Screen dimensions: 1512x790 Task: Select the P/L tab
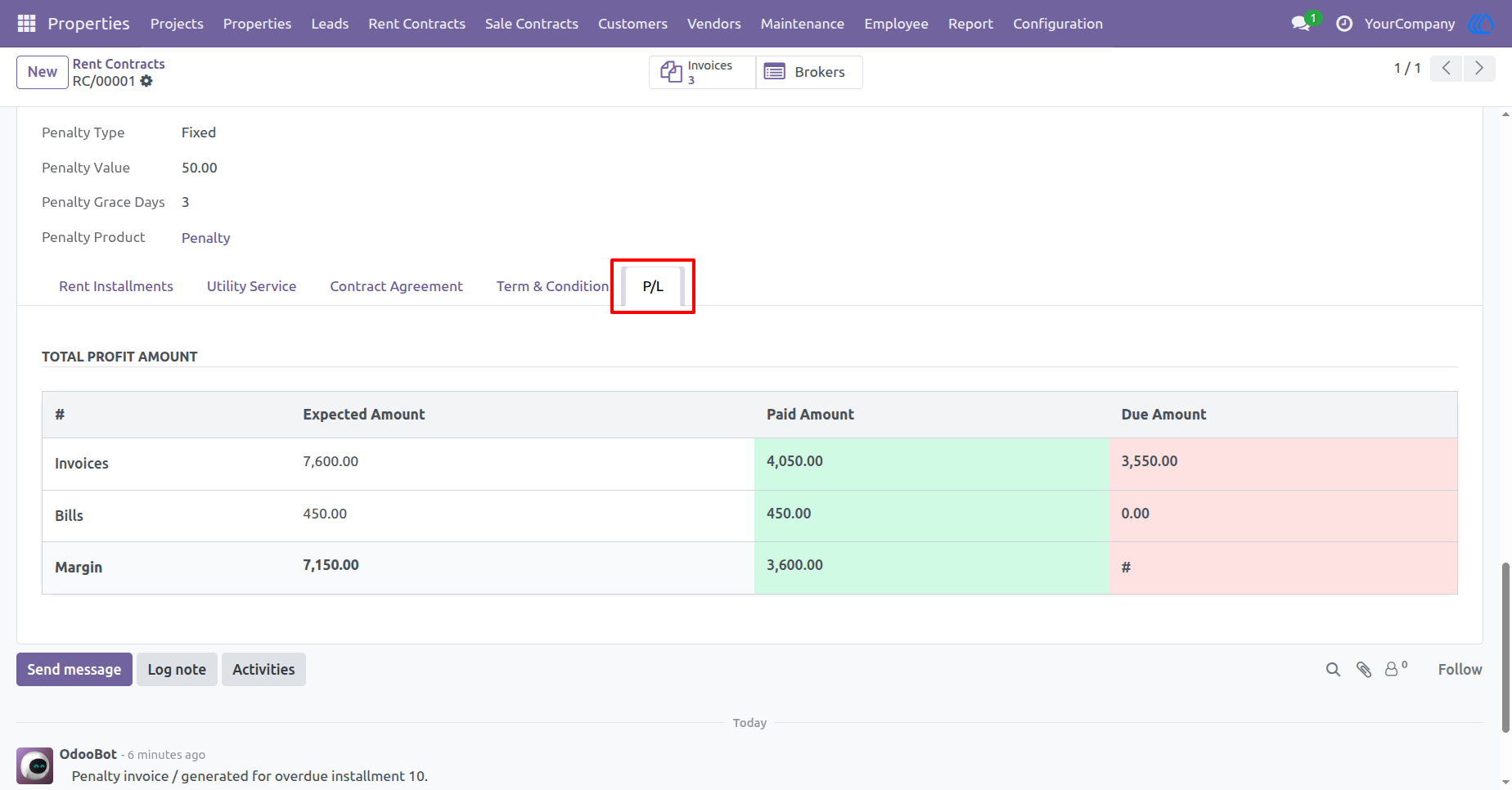coord(653,286)
